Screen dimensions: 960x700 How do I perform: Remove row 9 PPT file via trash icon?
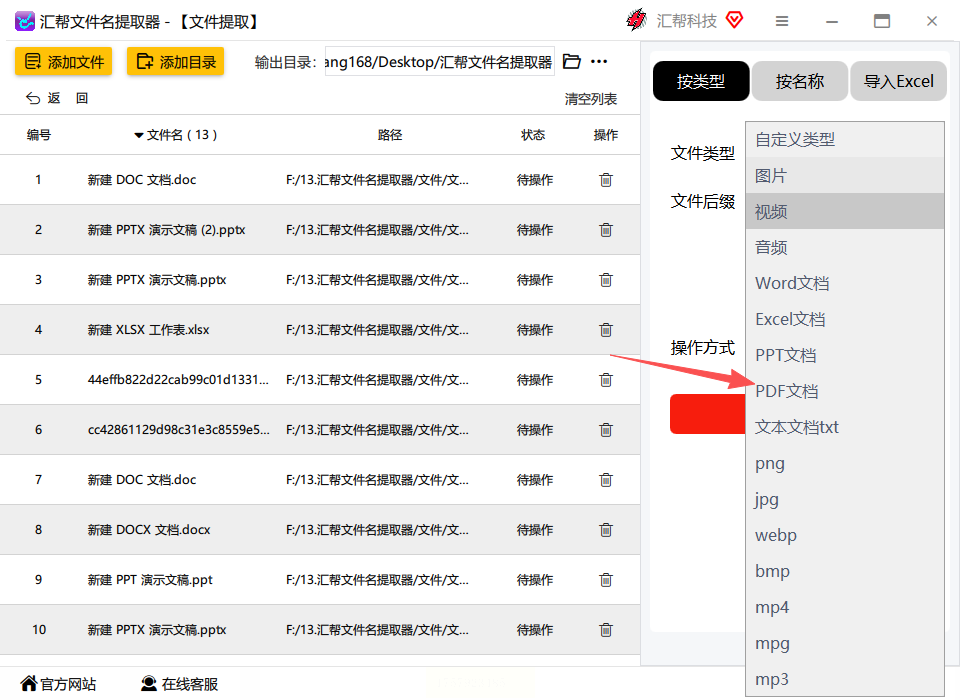click(606, 579)
